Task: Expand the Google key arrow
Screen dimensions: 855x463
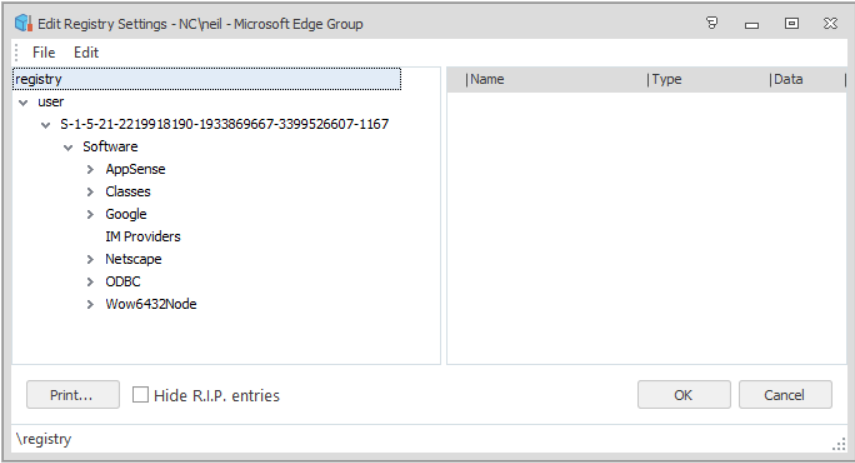Action: tap(90, 215)
